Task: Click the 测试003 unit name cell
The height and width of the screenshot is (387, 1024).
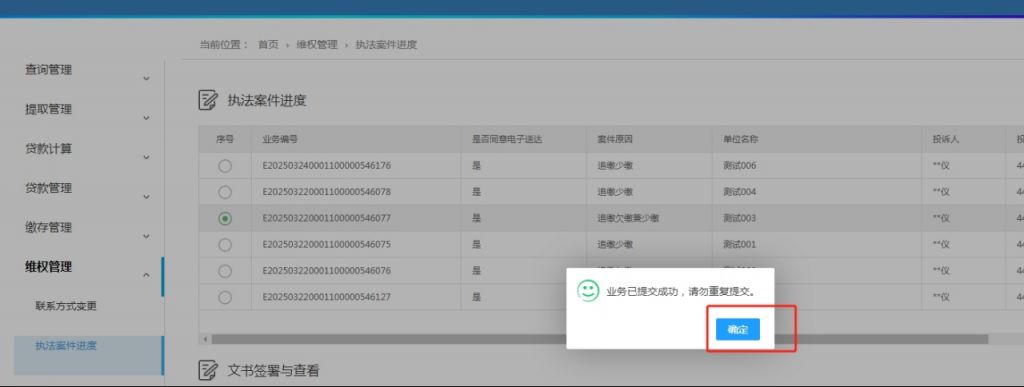Action: (739, 219)
